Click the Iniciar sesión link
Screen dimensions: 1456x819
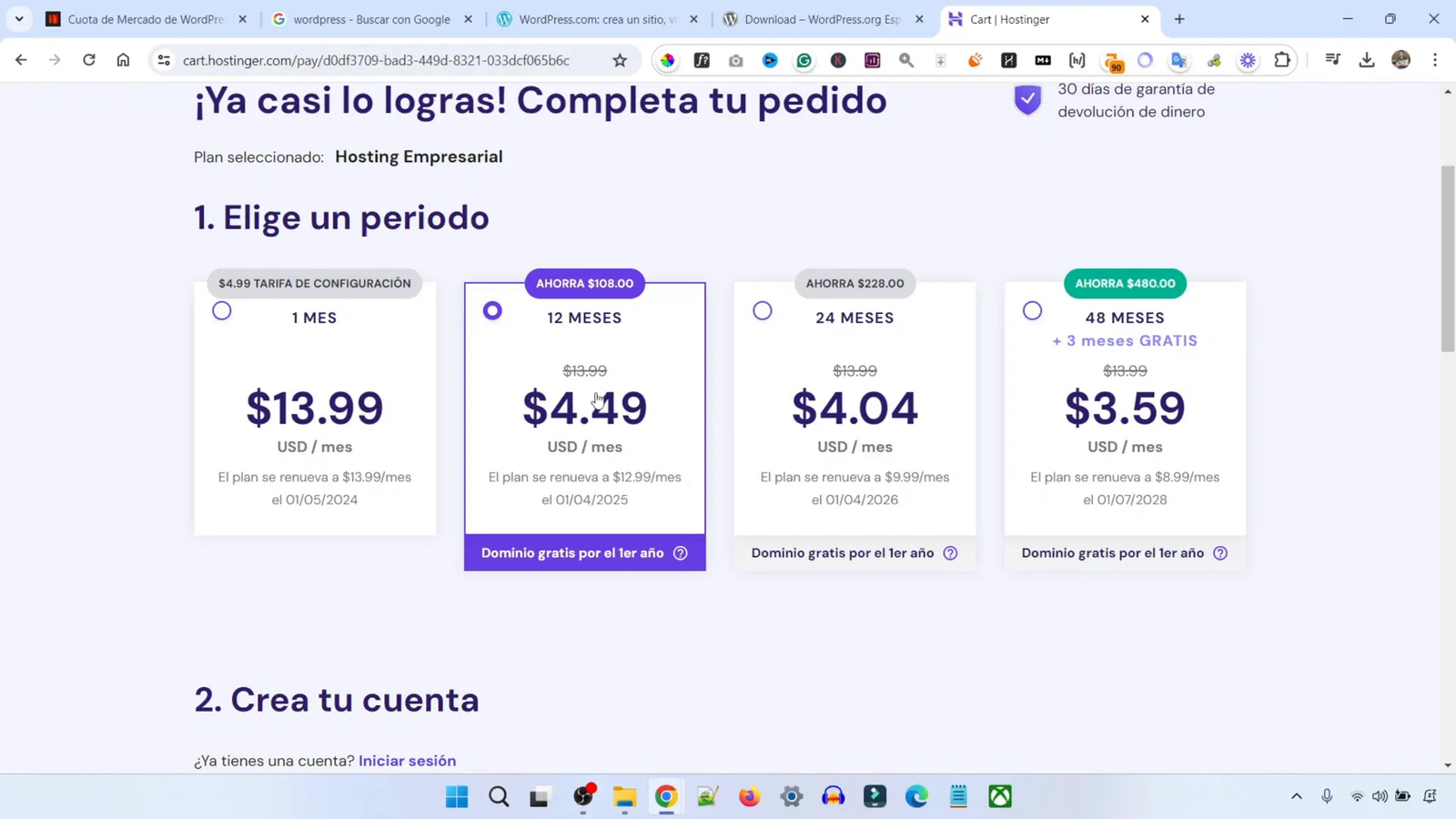tap(407, 761)
